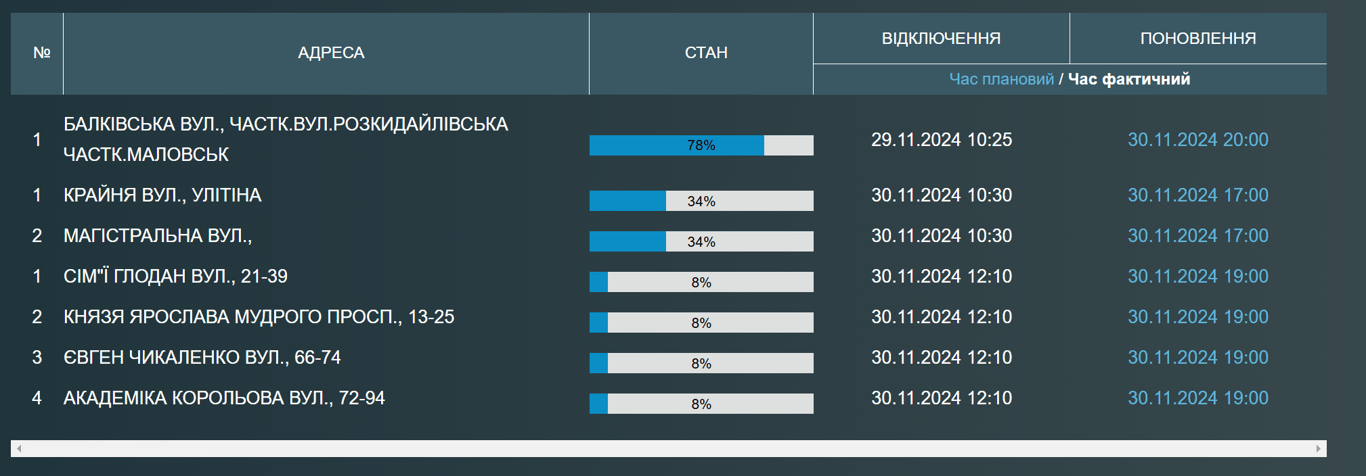
Task: Select Князя Ярослава Мудрого просп., 13-25 address
Action: (x=258, y=317)
